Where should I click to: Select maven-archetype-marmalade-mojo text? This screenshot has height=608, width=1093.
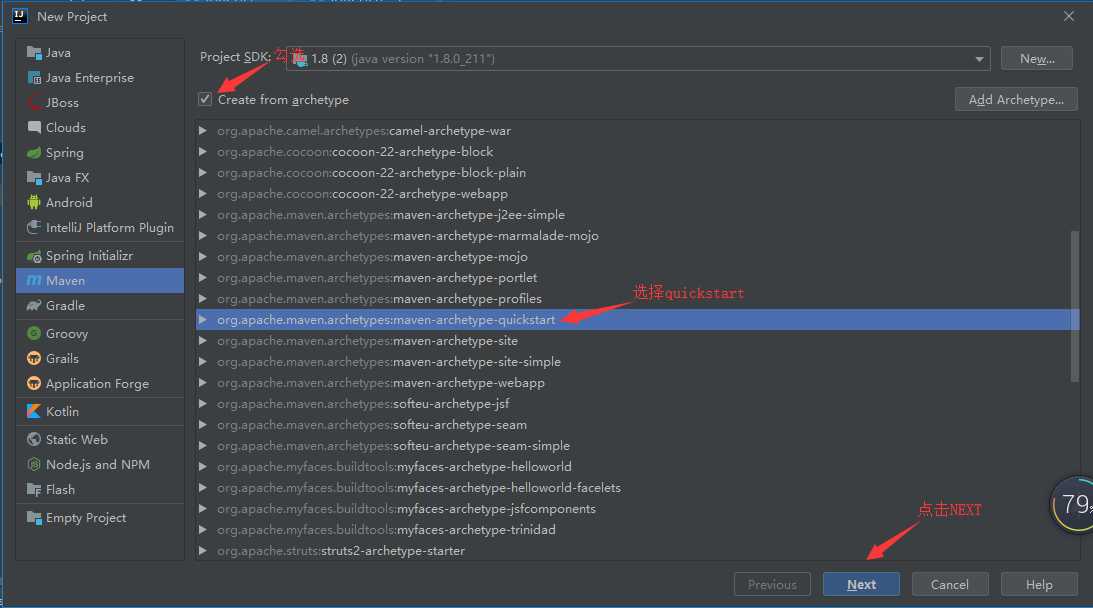(496, 236)
